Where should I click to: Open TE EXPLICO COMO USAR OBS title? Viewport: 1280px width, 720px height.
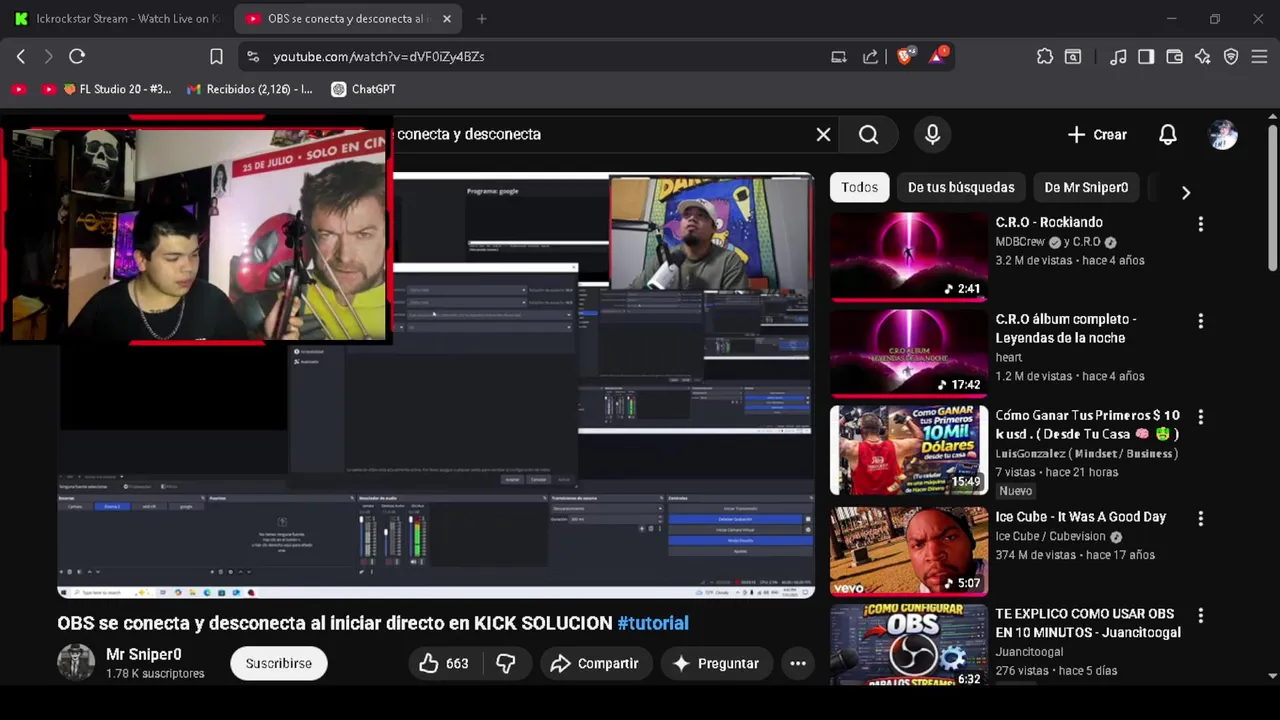[1088, 623]
